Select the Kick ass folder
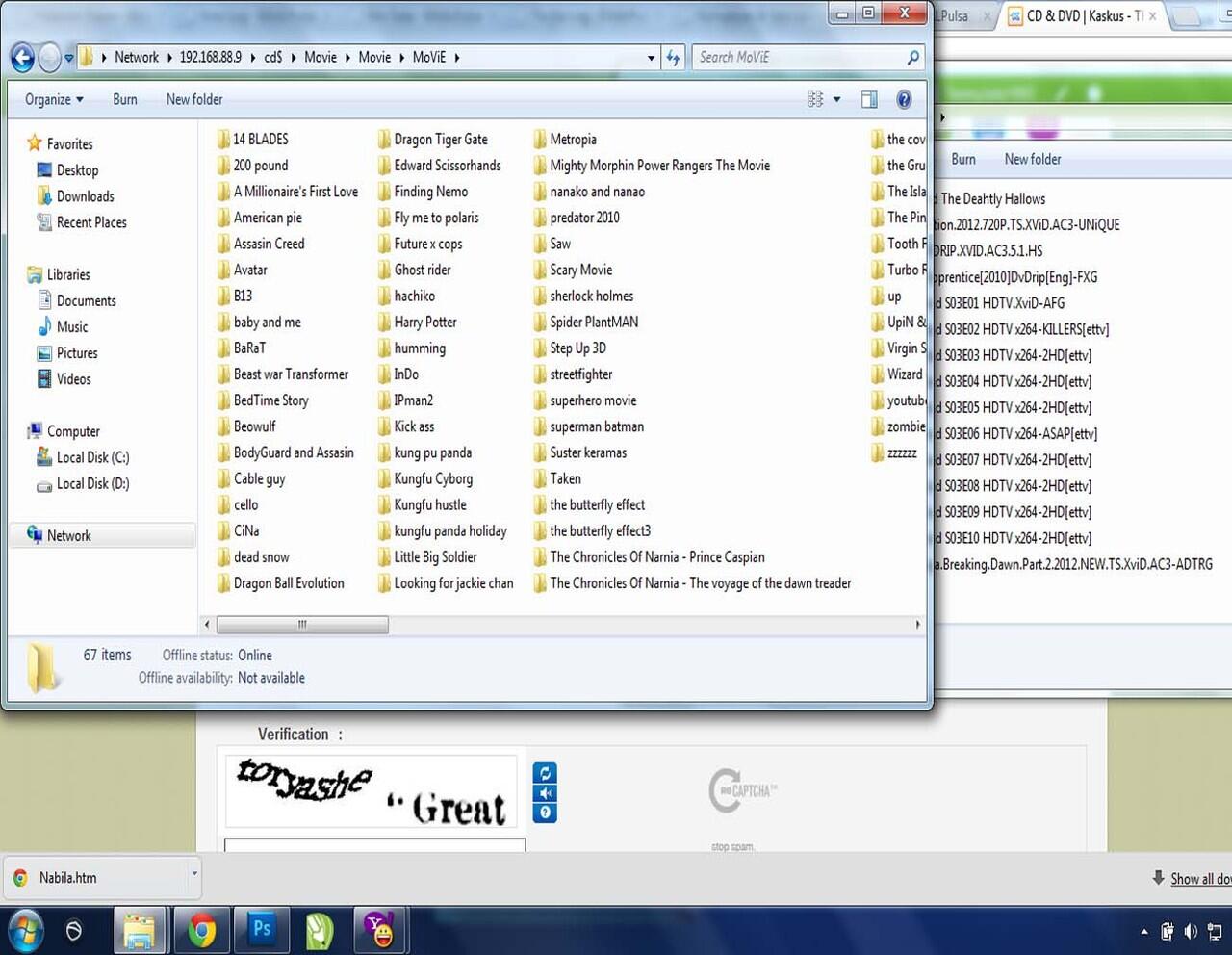The width and height of the screenshot is (1232, 955). (405, 426)
